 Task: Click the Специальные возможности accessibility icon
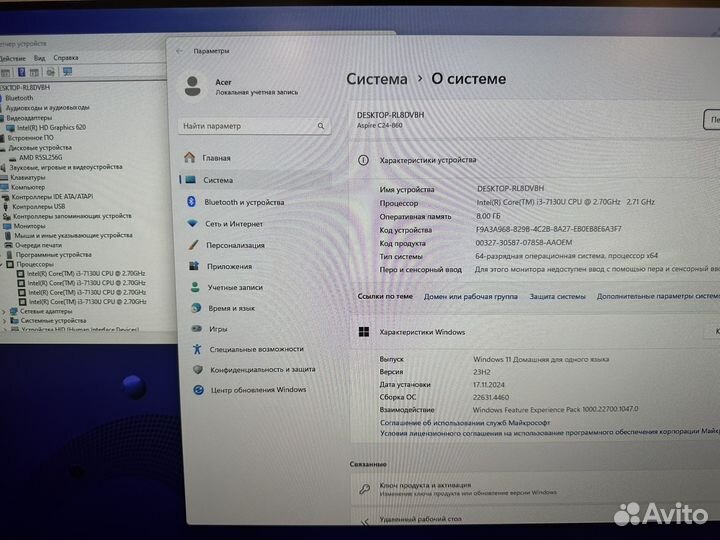click(197, 349)
